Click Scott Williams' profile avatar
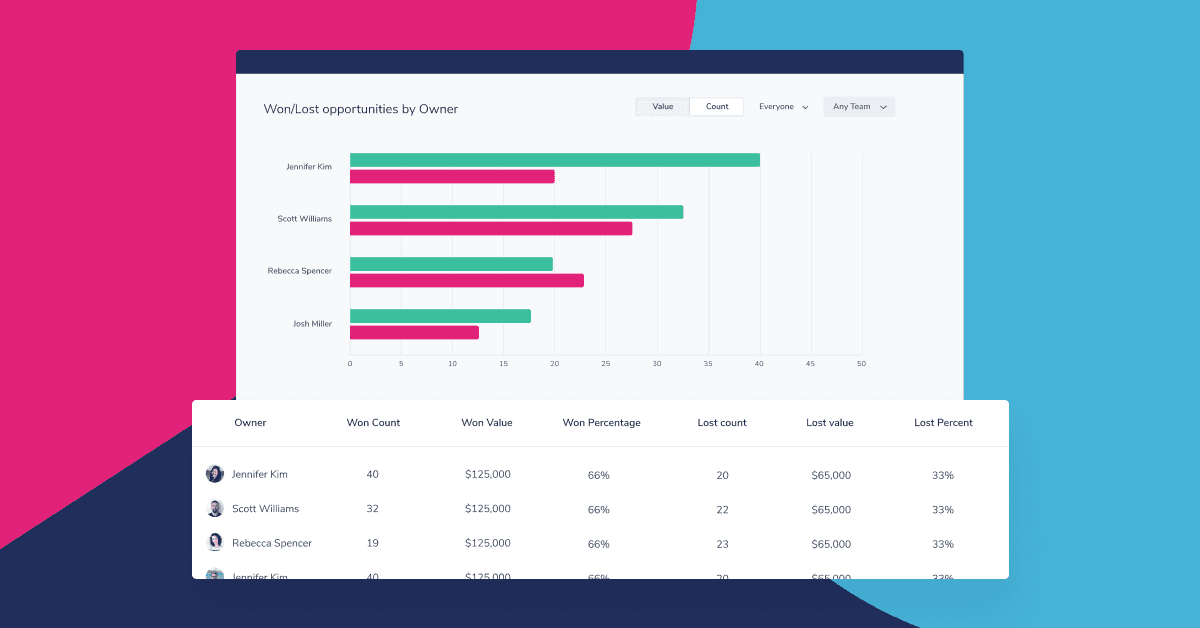Image resolution: width=1200 pixels, height=628 pixels. tap(215, 508)
